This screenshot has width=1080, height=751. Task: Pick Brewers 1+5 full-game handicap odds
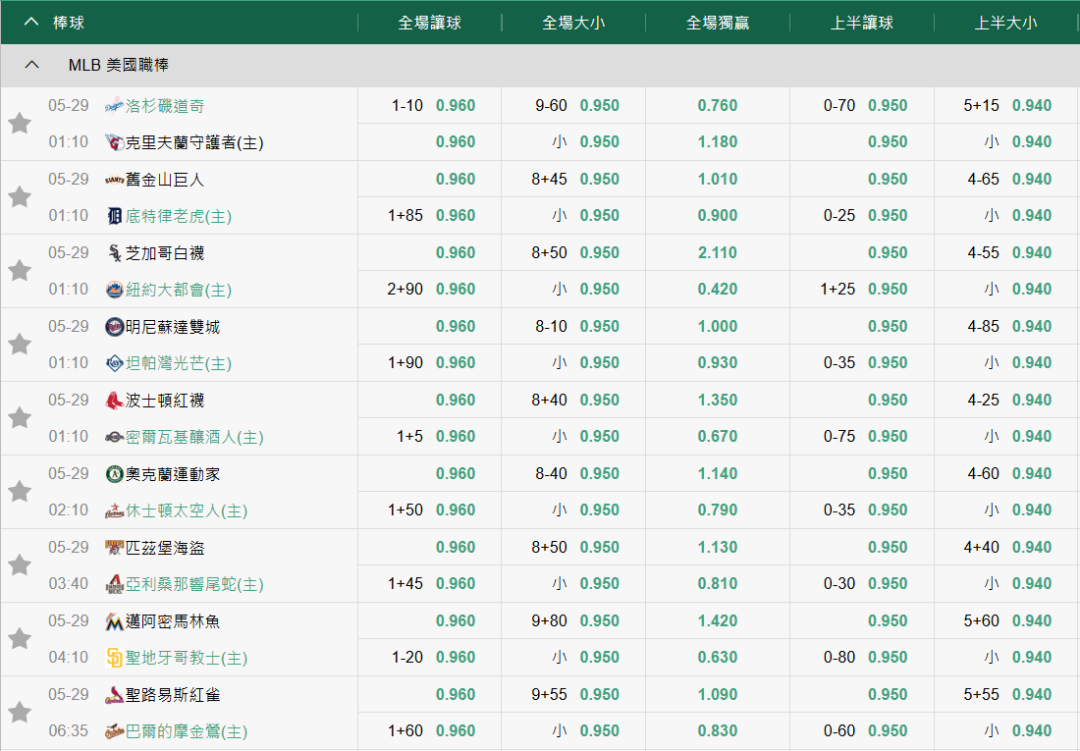click(x=455, y=437)
